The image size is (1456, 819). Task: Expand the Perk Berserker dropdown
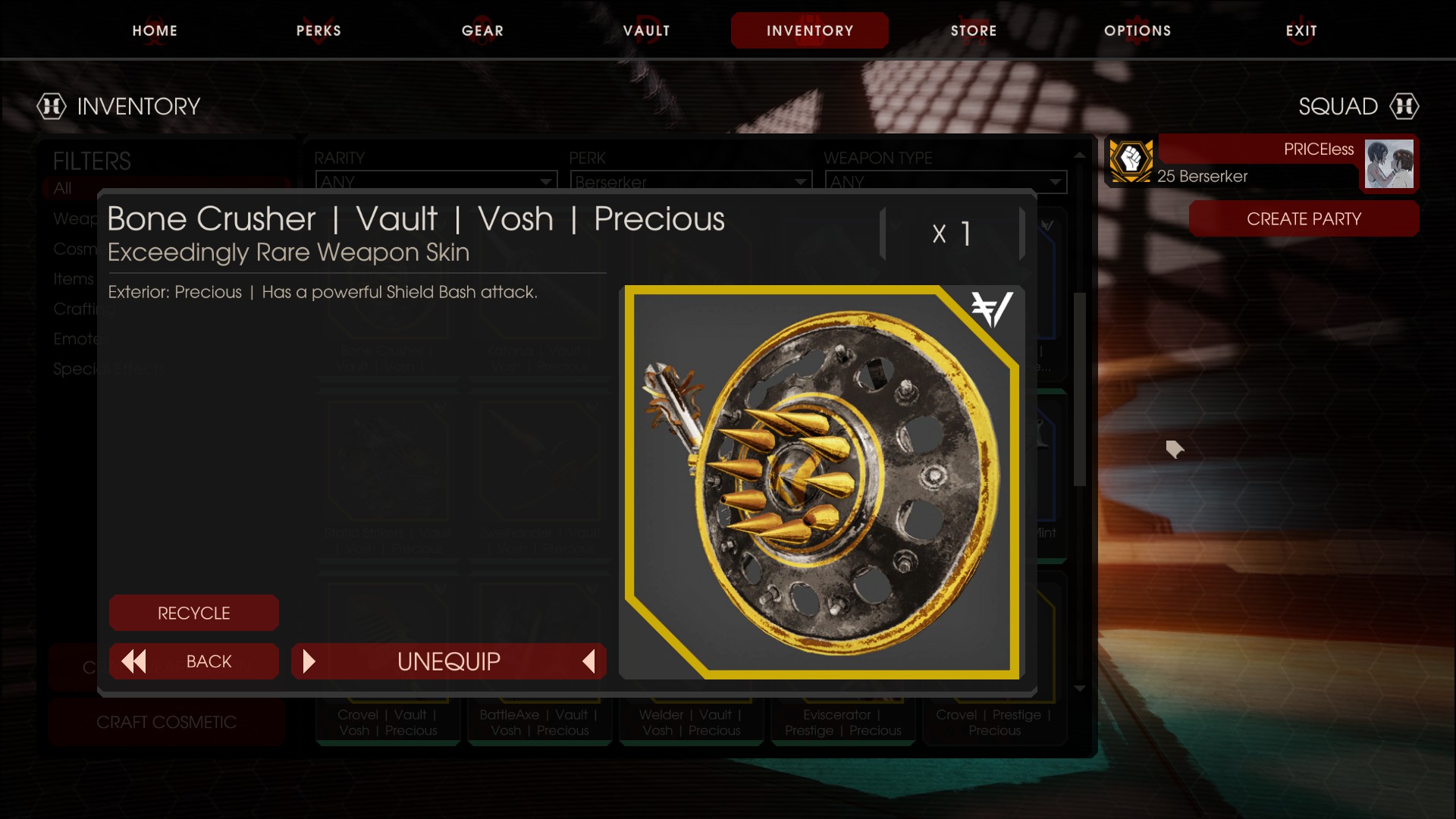(x=691, y=181)
